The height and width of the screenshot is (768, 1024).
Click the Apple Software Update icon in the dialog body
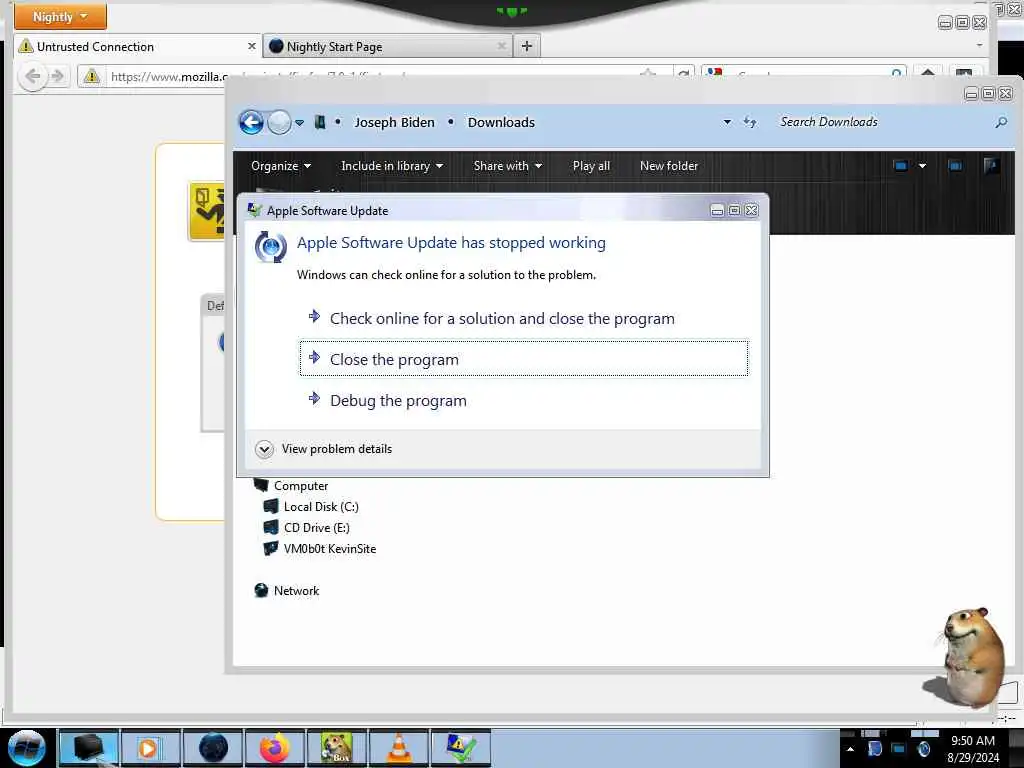pyautogui.click(x=270, y=247)
